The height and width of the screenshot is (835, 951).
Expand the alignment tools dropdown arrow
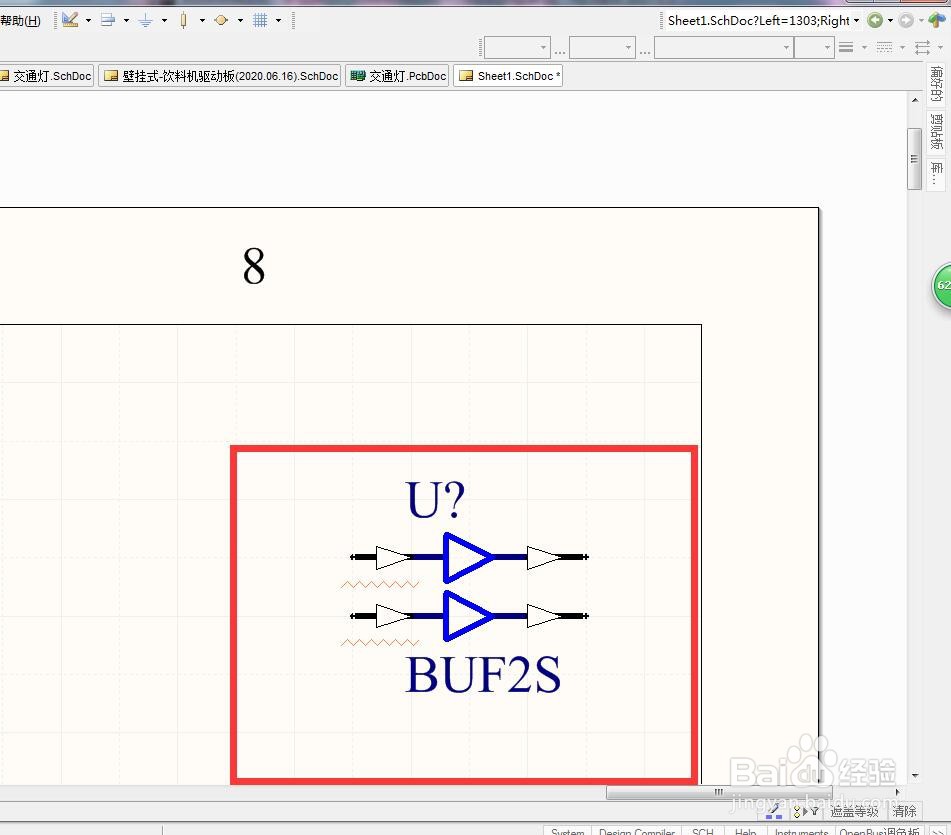click(x=126, y=21)
